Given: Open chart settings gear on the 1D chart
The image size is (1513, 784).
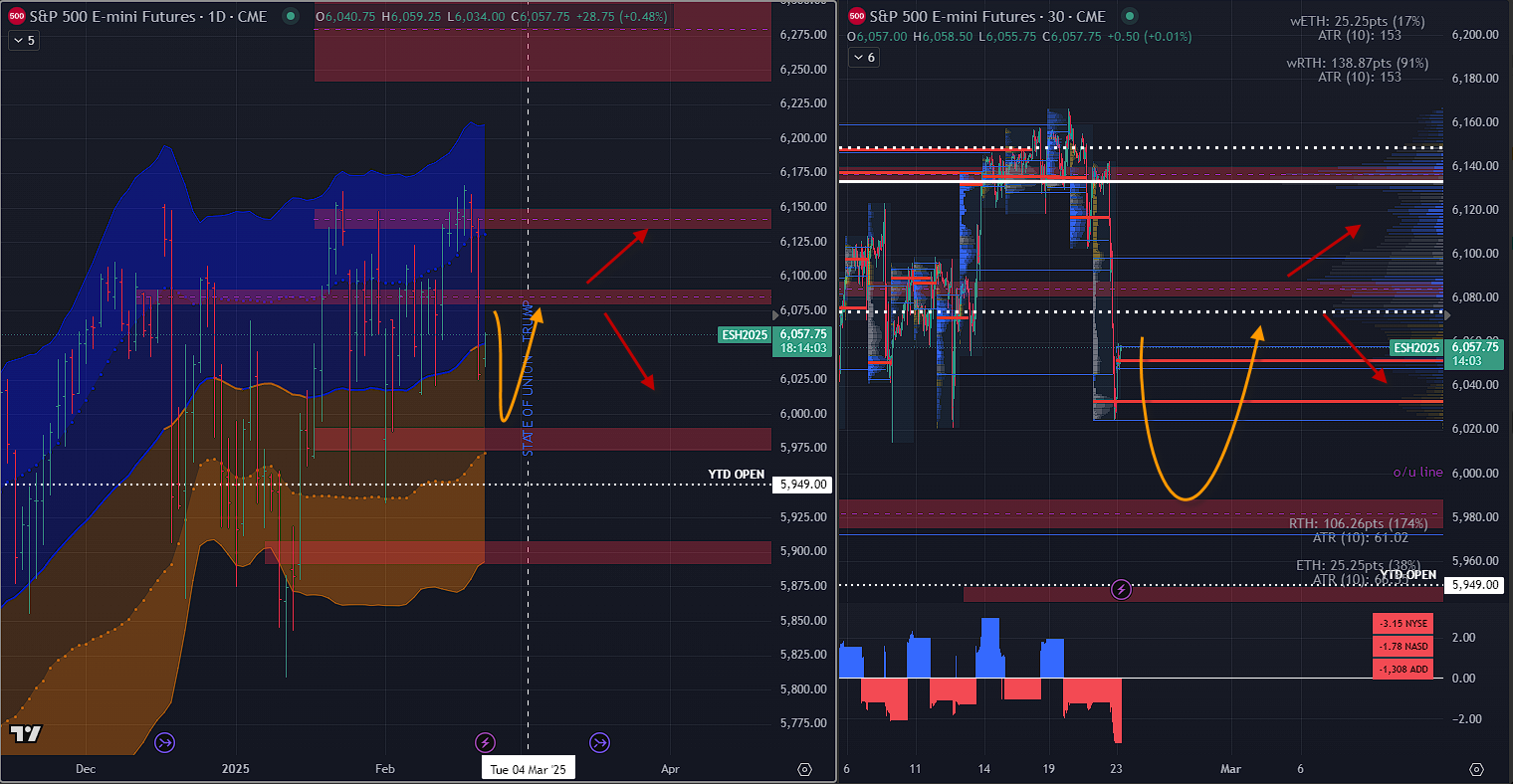Looking at the screenshot, I should pos(804,769).
